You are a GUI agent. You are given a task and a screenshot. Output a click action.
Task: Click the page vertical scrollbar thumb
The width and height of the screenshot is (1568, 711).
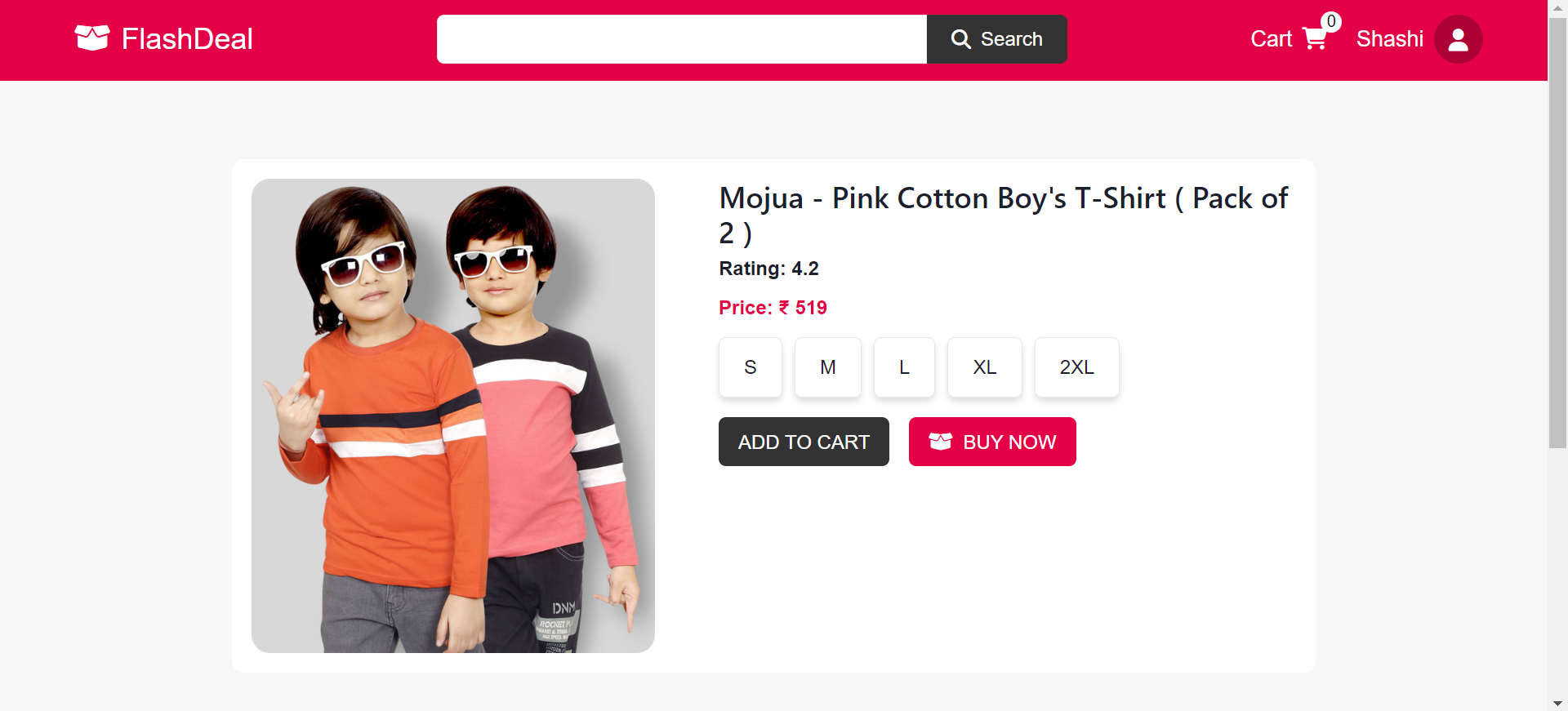pyautogui.click(x=1557, y=233)
